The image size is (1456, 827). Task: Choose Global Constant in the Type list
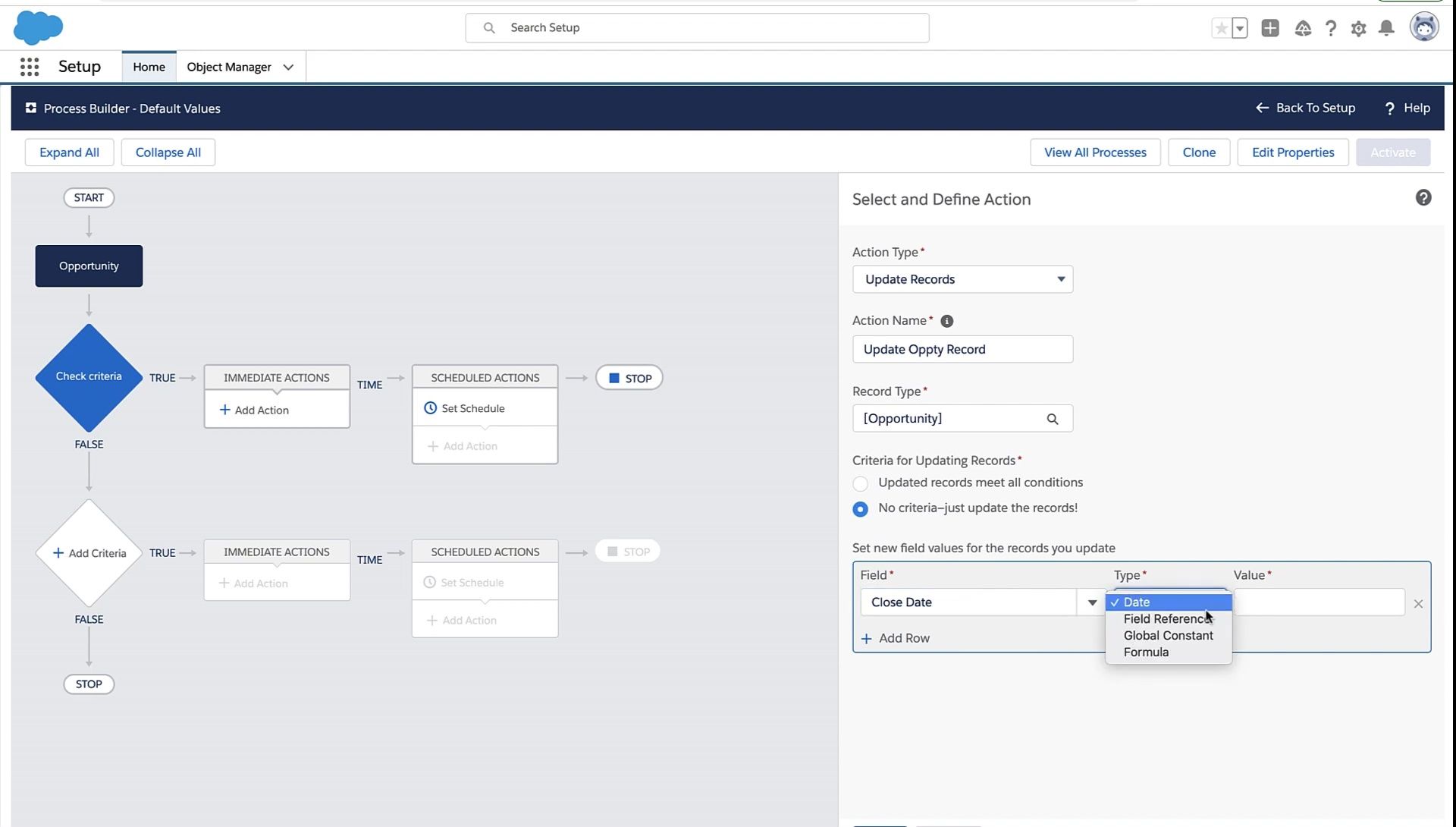coord(1169,635)
